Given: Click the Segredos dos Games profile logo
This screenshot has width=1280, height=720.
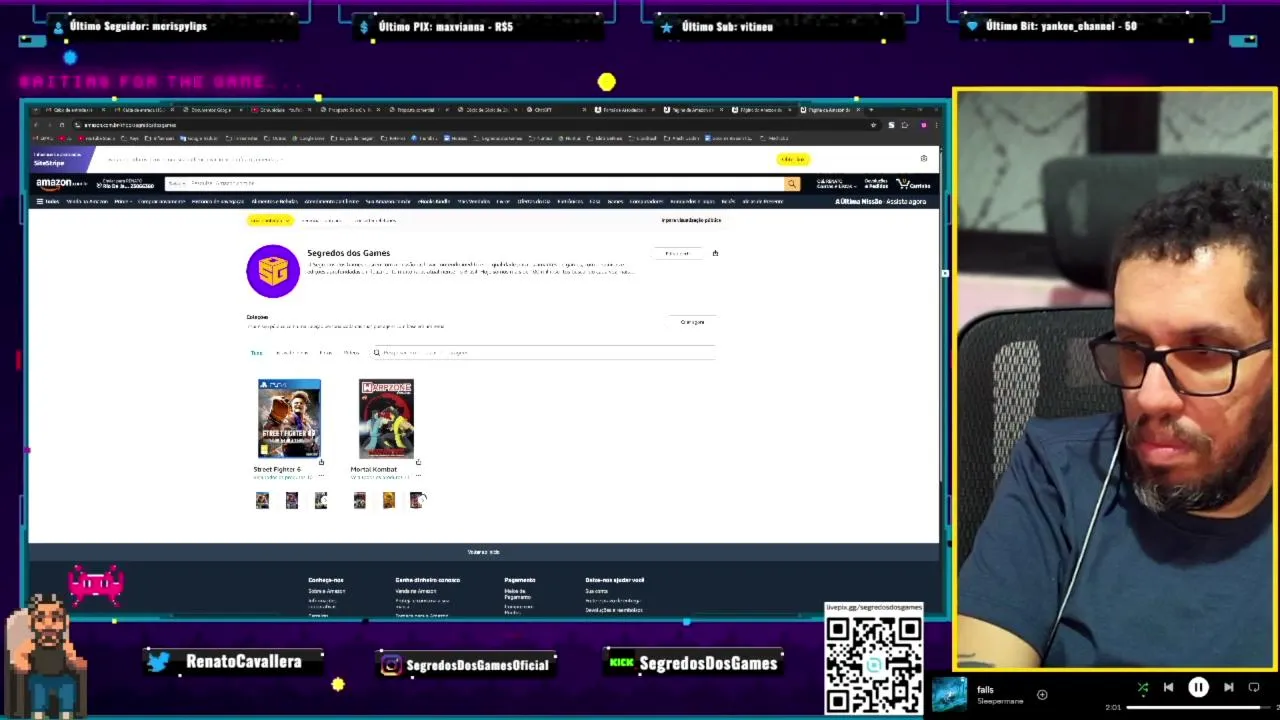Looking at the screenshot, I should [273, 271].
